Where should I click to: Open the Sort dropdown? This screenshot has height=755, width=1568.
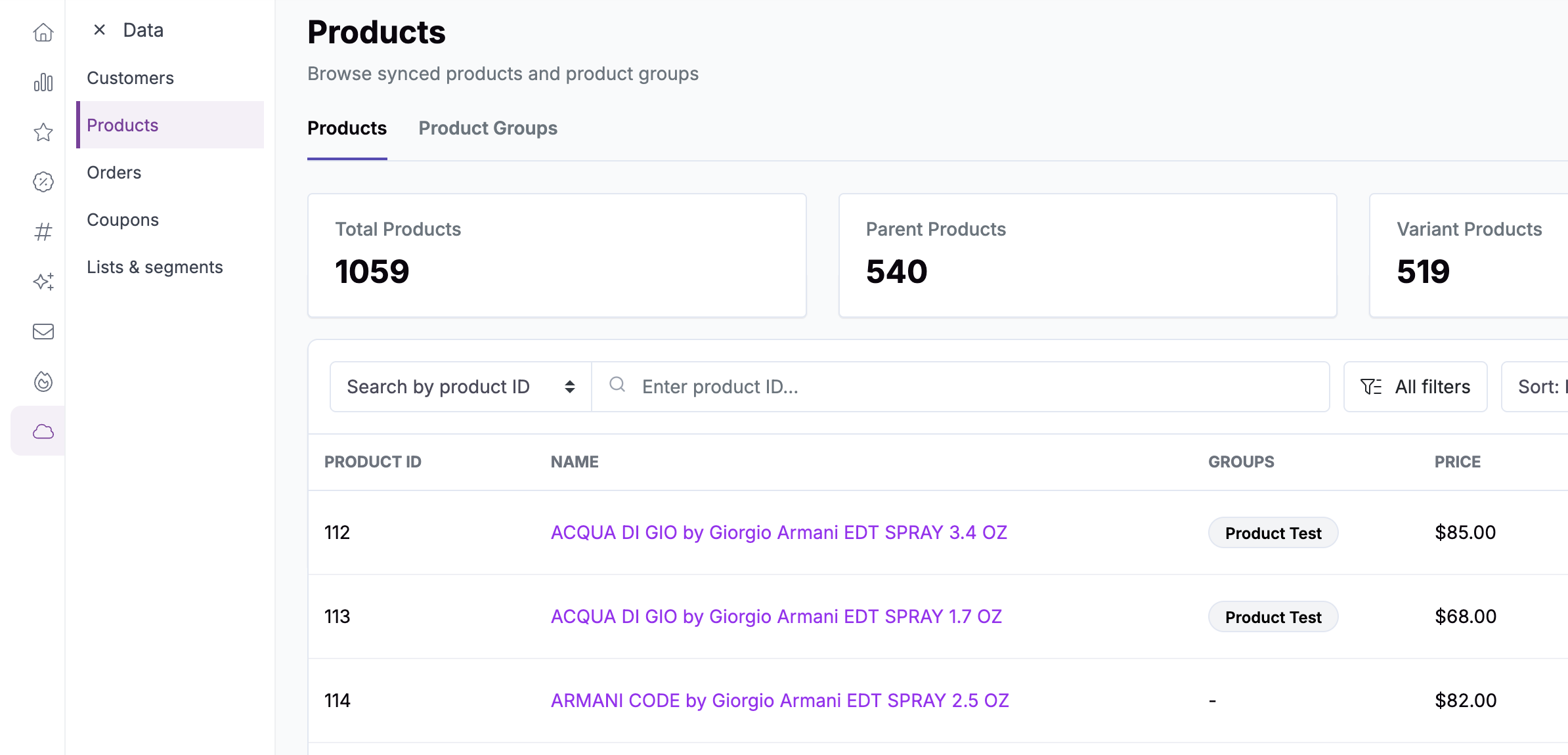click(1535, 387)
